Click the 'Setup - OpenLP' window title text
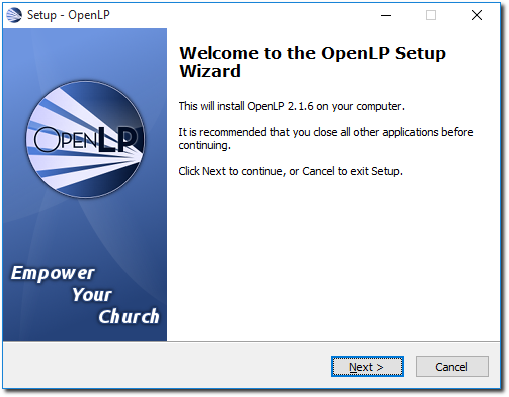Image resolution: width=509 pixels, height=397 pixels. (x=68, y=15)
